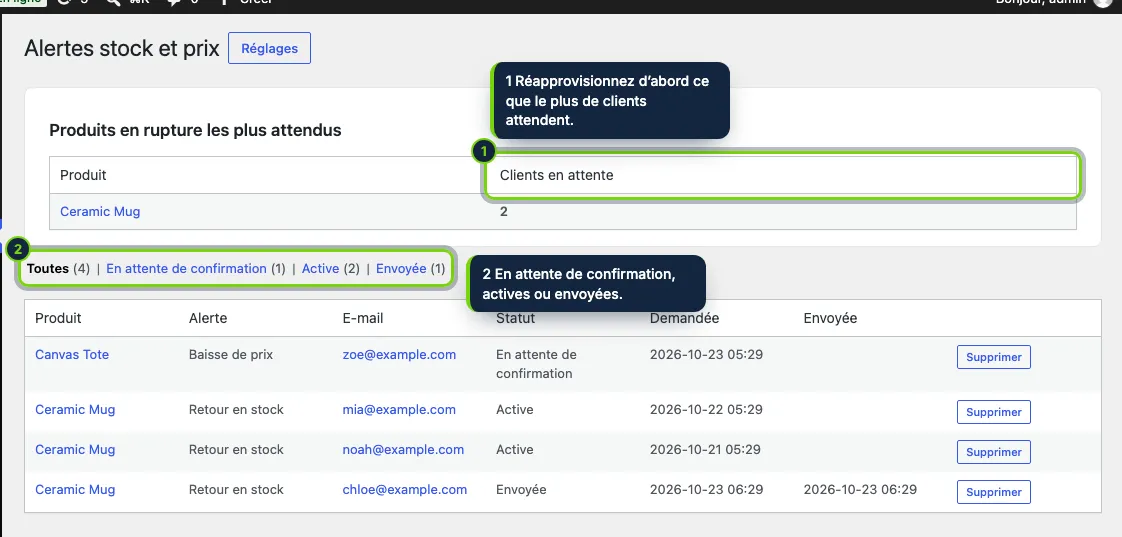This screenshot has height=537, width=1122.
Task: Click the mia@example.com email link
Action: point(399,410)
